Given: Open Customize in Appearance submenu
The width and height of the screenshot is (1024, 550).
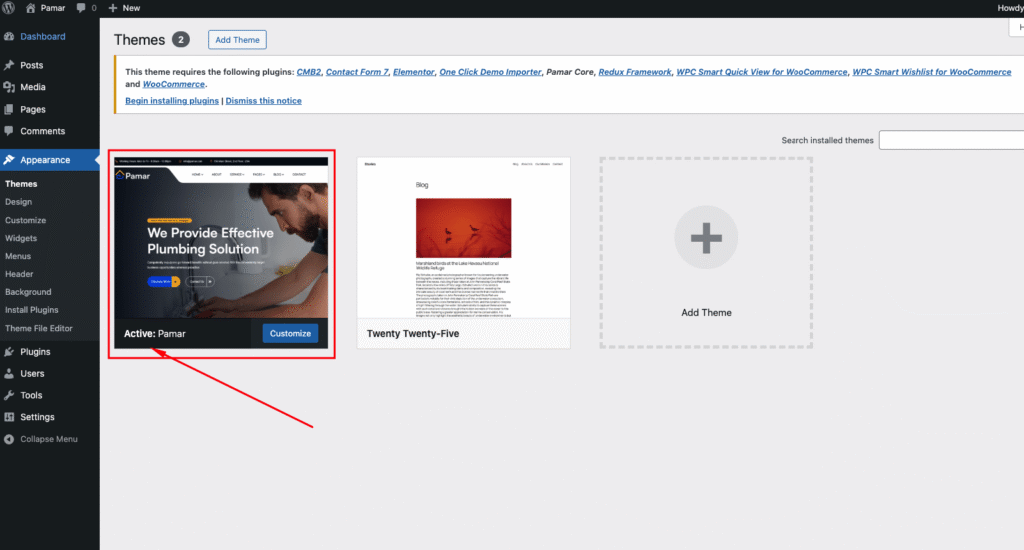Looking at the screenshot, I should pyautogui.click(x=25, y=220).
